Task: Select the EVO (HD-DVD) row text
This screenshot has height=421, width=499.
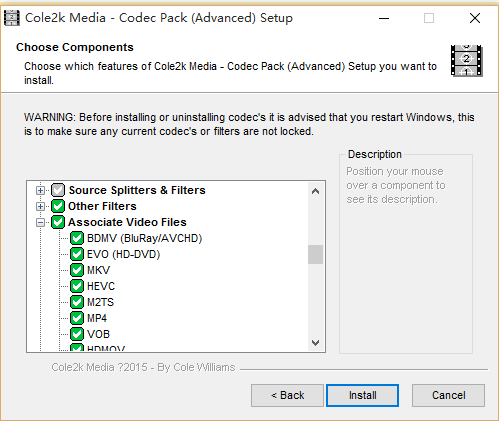Action: click(x=124, y=254)
